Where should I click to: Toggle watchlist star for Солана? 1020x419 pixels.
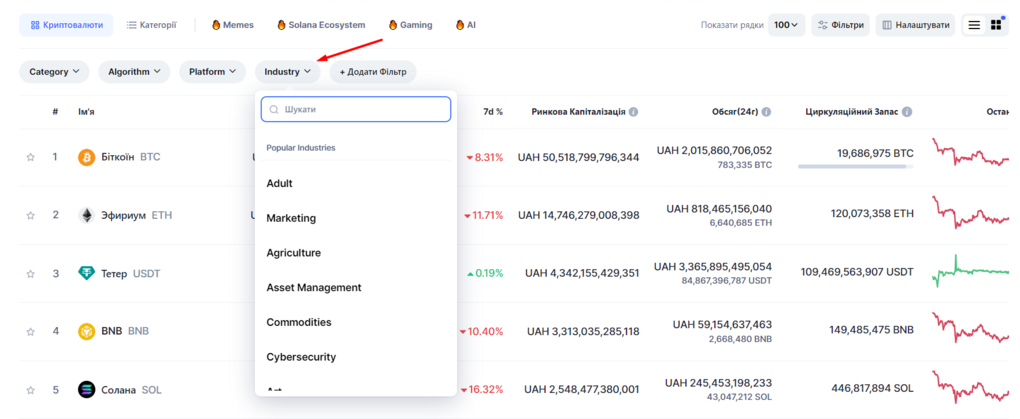point(31,389)
